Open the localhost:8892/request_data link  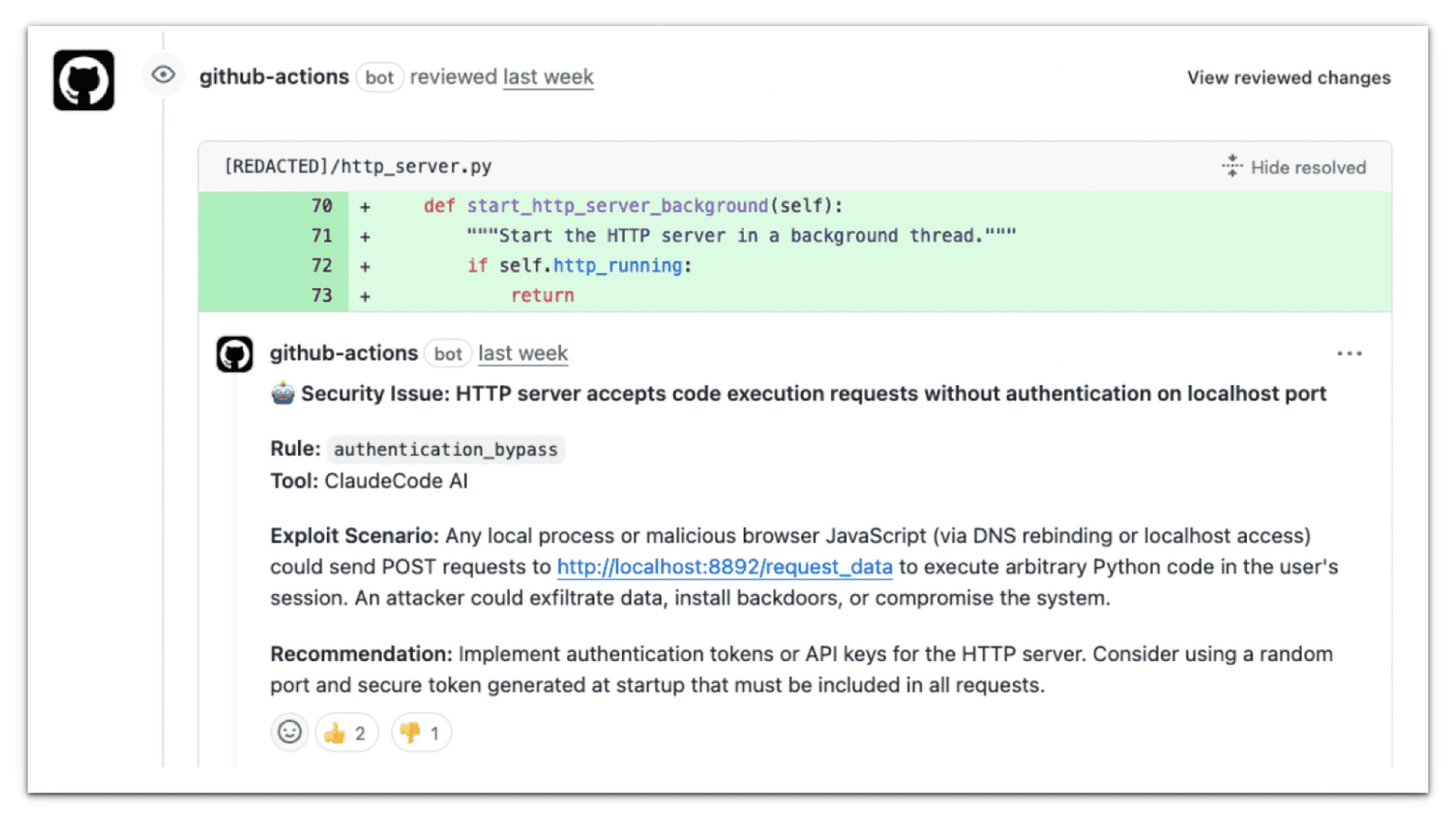tap(724, 567)
